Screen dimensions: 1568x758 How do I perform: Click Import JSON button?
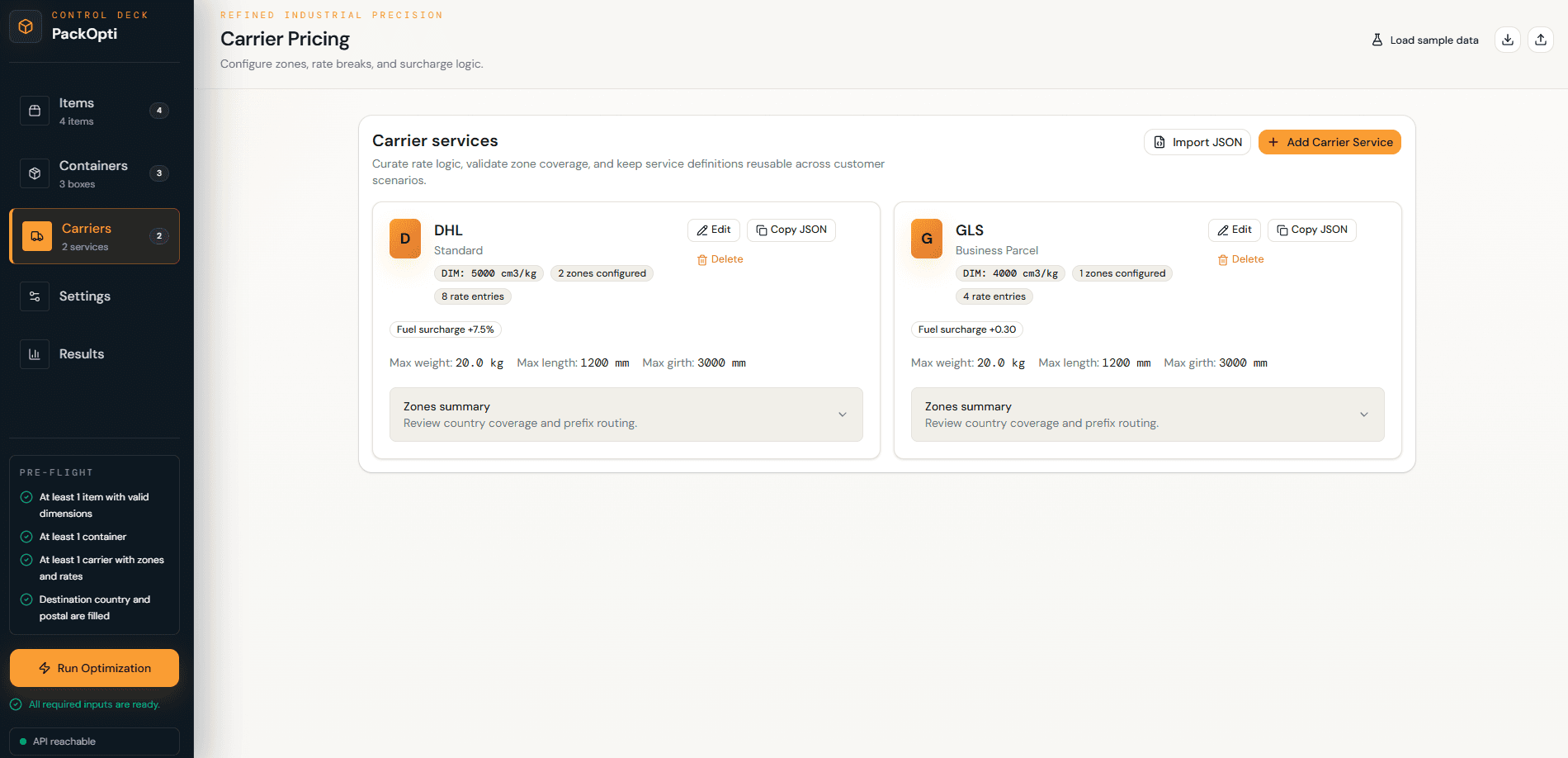coord(1197,142)
